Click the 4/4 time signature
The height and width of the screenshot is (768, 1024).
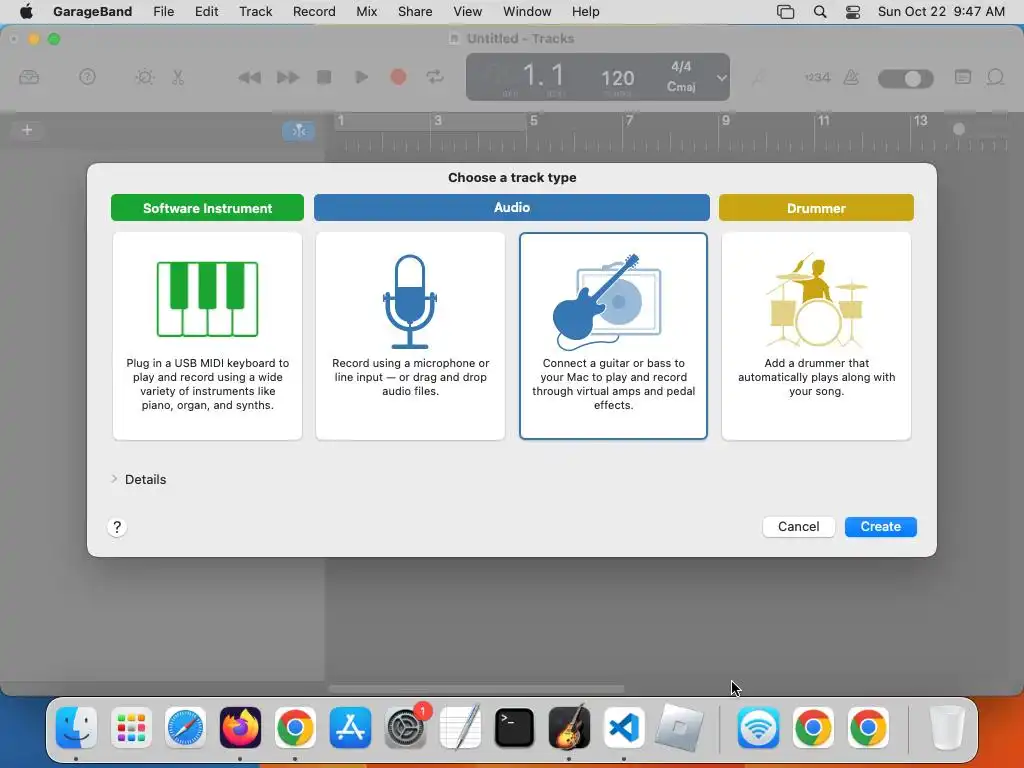pos(681,67)
